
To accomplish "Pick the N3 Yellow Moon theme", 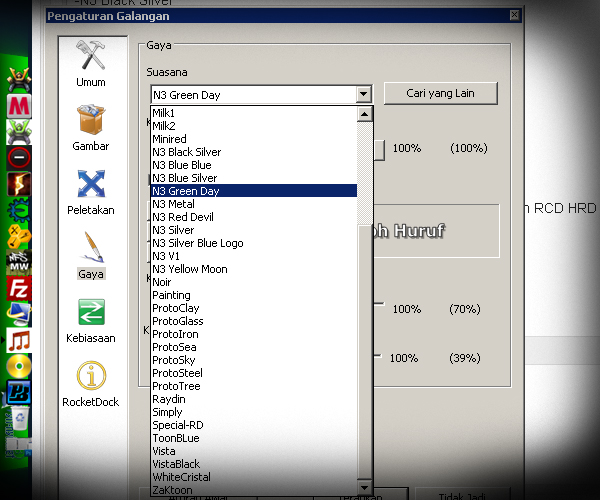I will pos(254,269).
